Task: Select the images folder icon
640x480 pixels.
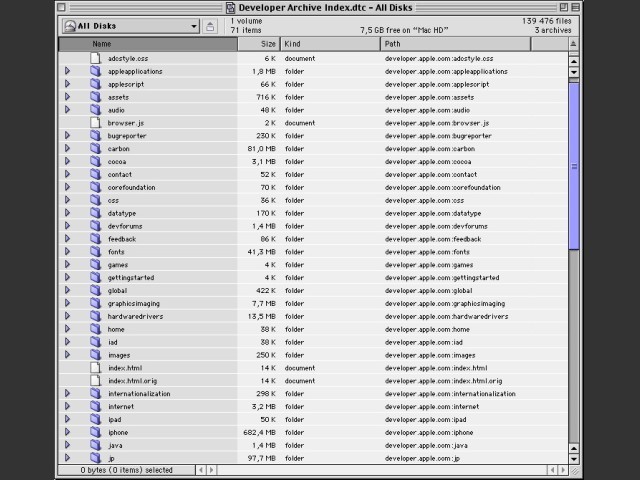Action: click(96, 355)
